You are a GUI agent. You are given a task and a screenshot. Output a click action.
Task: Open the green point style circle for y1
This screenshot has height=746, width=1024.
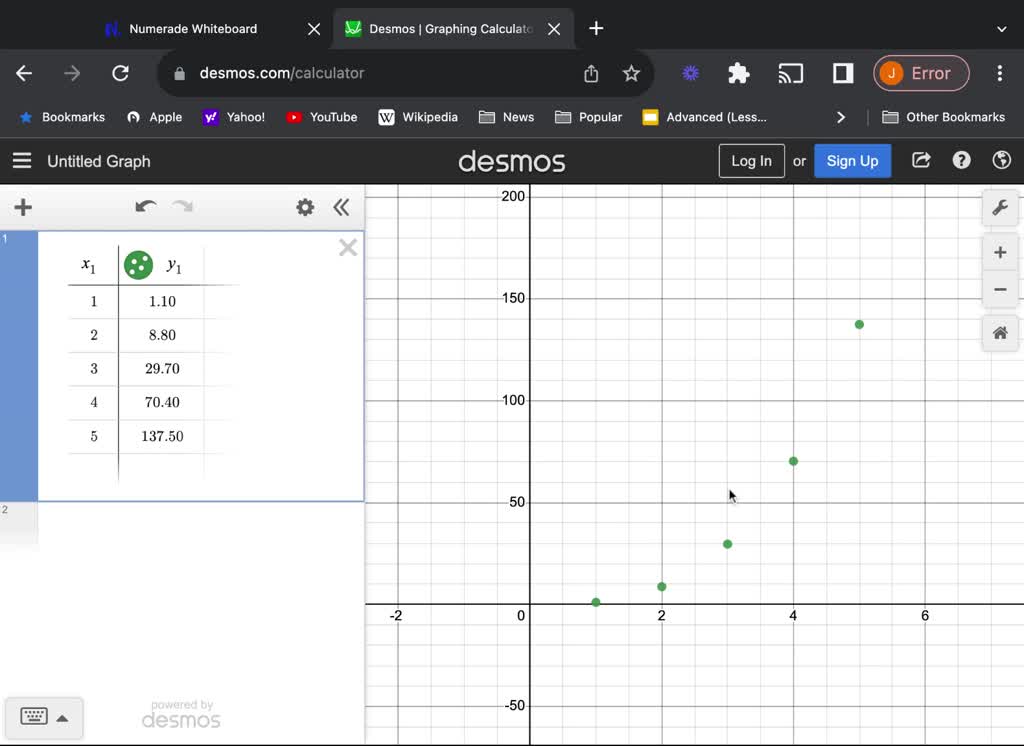[137, 264]
